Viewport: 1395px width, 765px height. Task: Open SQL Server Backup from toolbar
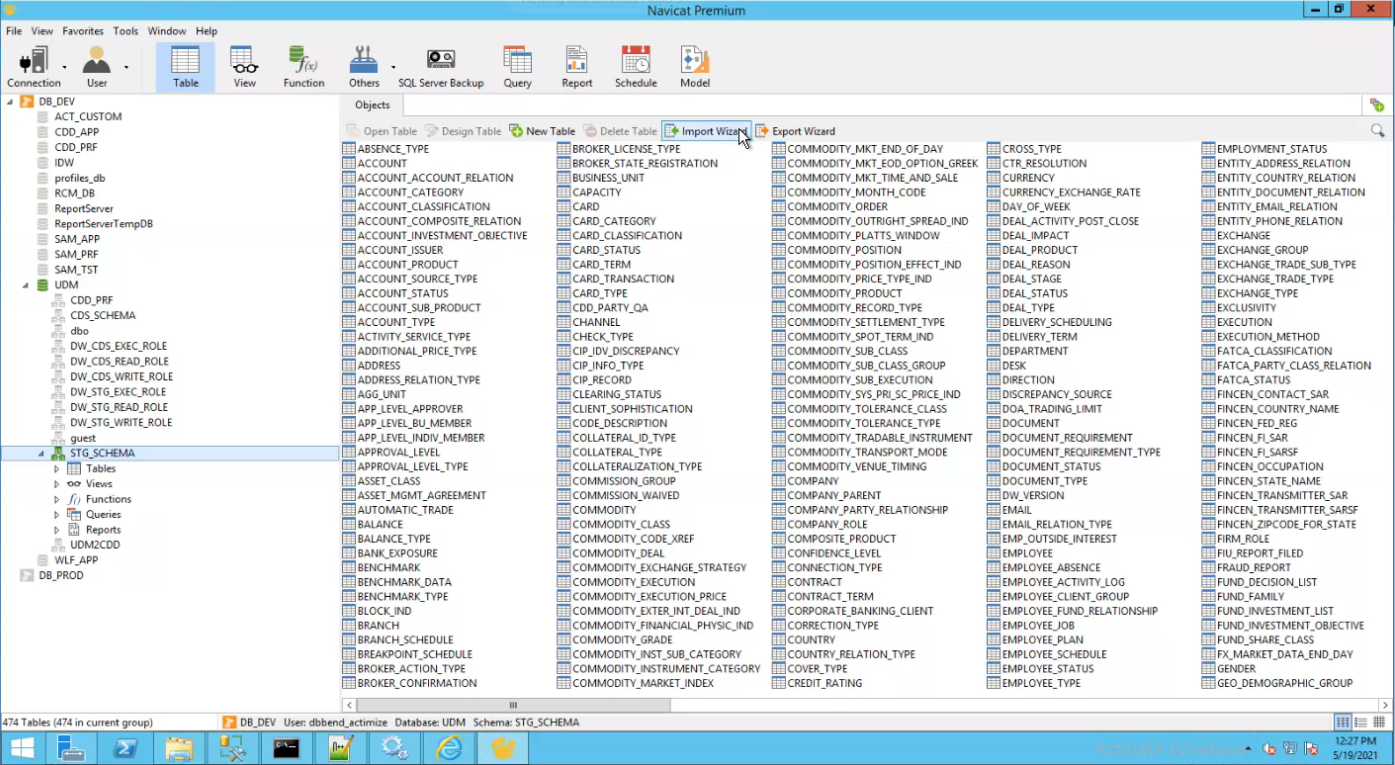(x=441, y=68)
